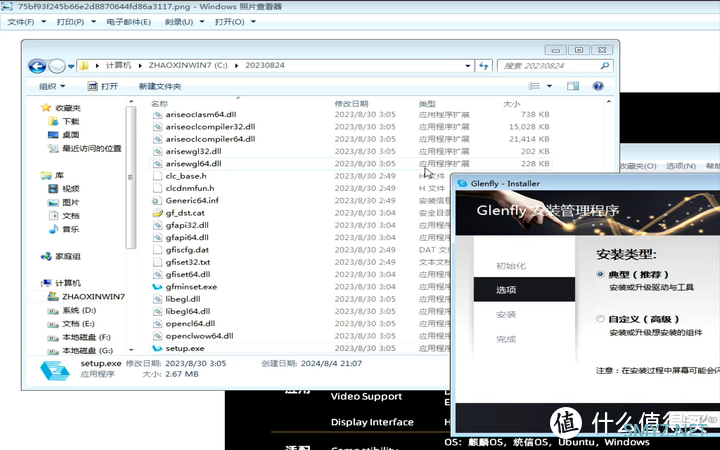
Task: Open the 组织 dropdown menu
Action: click(x=52, y=86)
